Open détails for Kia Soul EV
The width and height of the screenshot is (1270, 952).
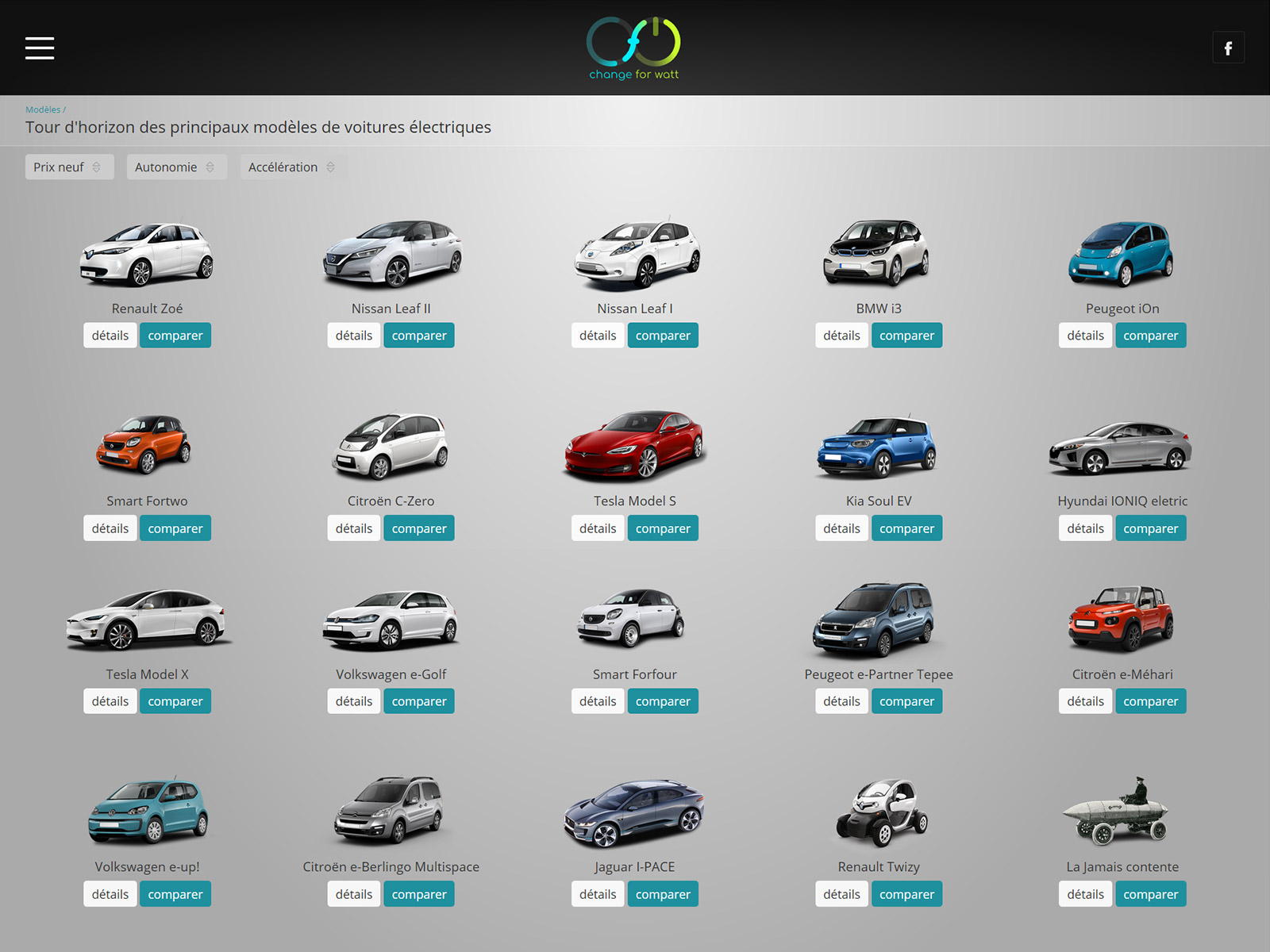(x=841, y=528)
